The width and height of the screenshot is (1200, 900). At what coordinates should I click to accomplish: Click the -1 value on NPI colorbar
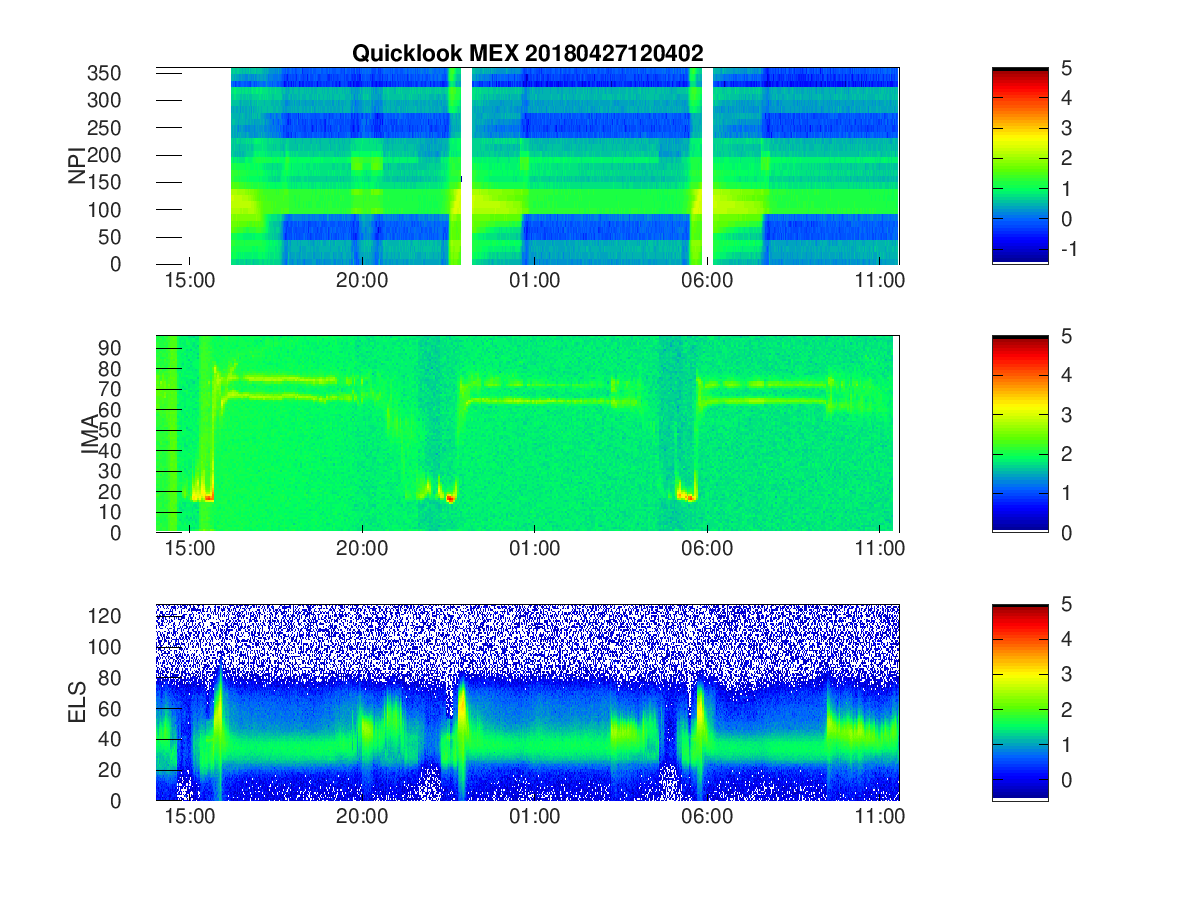[x=1068, y=249]
